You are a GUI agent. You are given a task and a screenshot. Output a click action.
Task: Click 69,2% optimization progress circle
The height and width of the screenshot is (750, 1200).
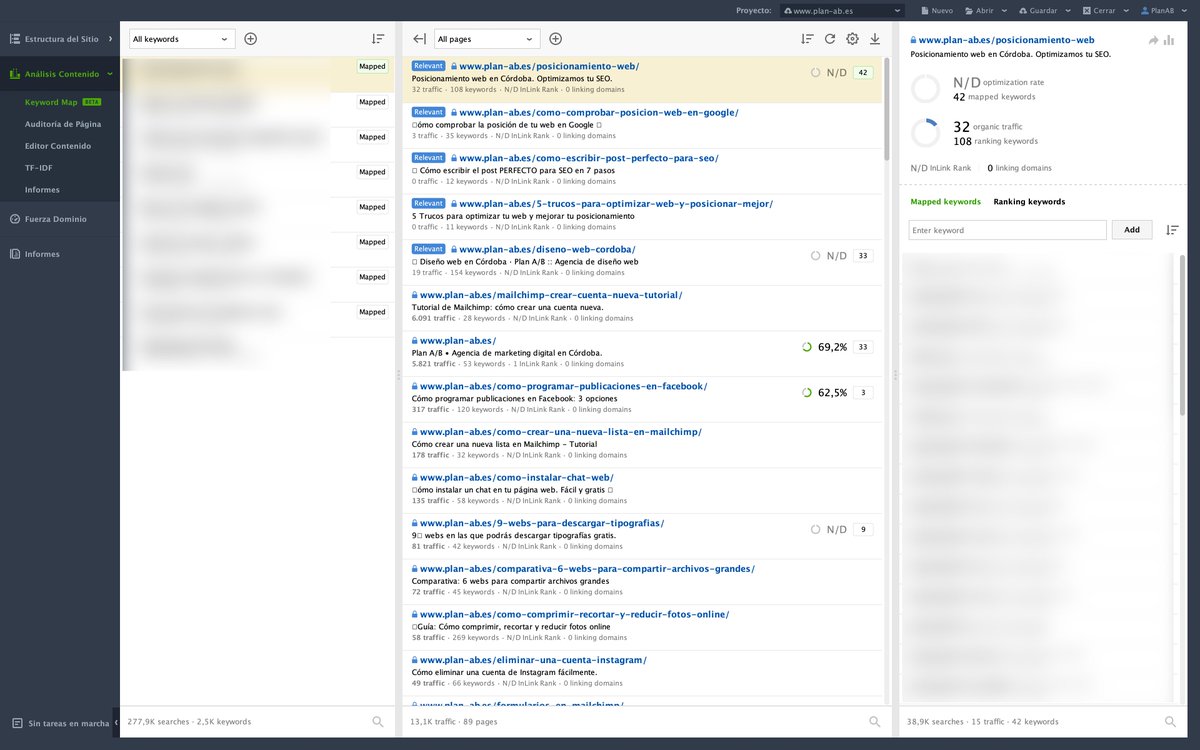tap(807, 347)
